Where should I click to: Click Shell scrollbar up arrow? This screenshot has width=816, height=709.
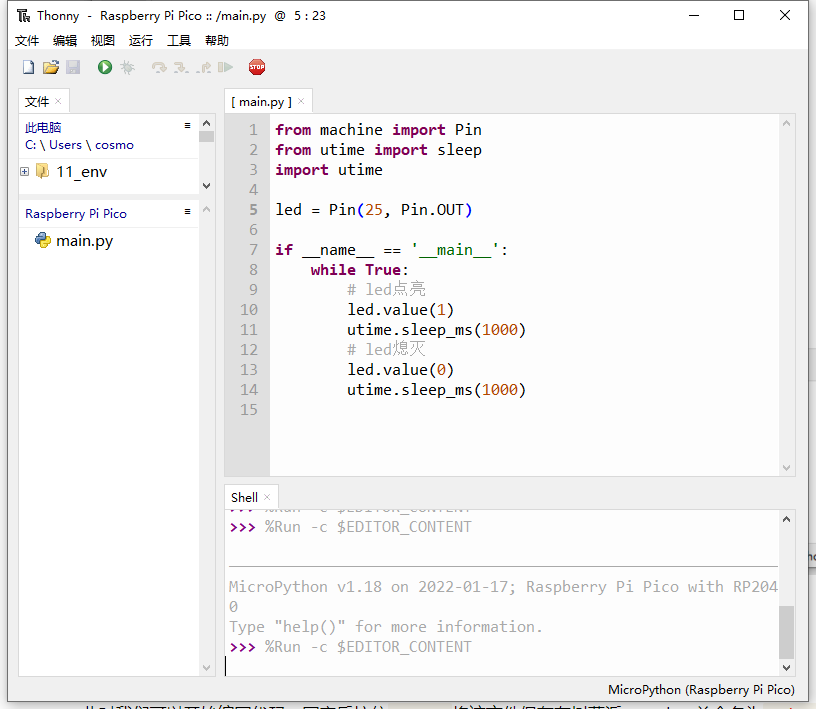coord(786,519)
